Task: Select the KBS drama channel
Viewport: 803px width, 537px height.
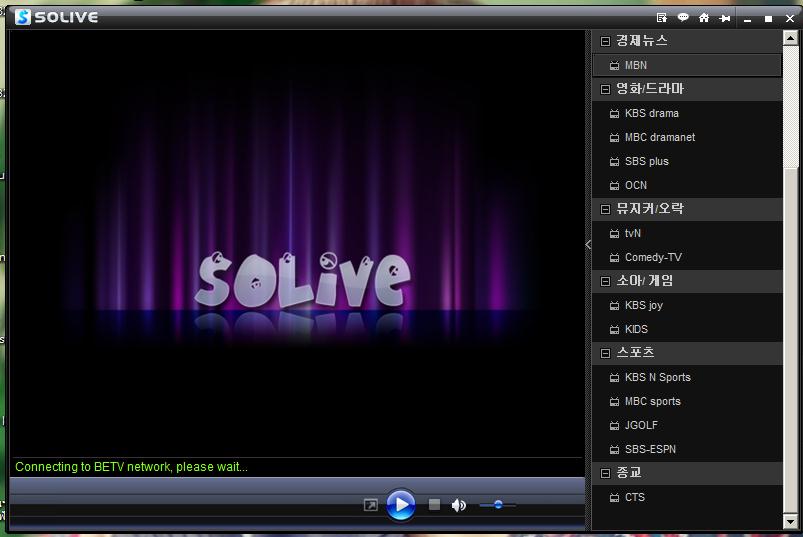Action: coord(687,113)
